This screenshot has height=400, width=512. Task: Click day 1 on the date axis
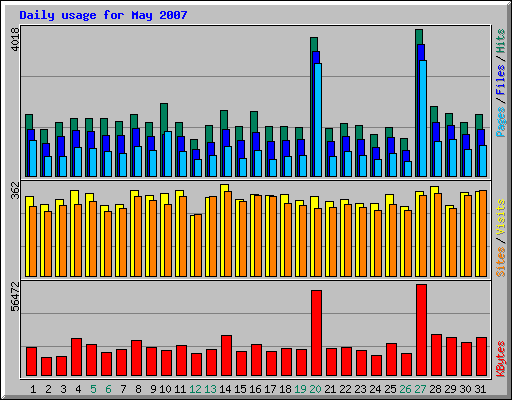point(33,389)
